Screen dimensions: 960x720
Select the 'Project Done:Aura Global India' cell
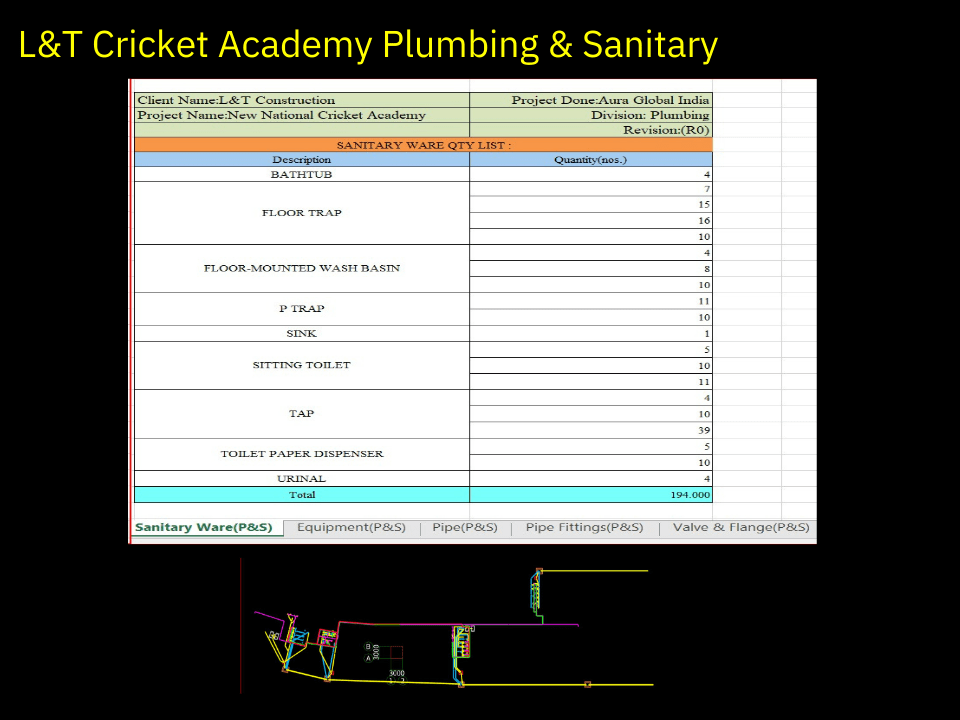(x=591, y=100)
